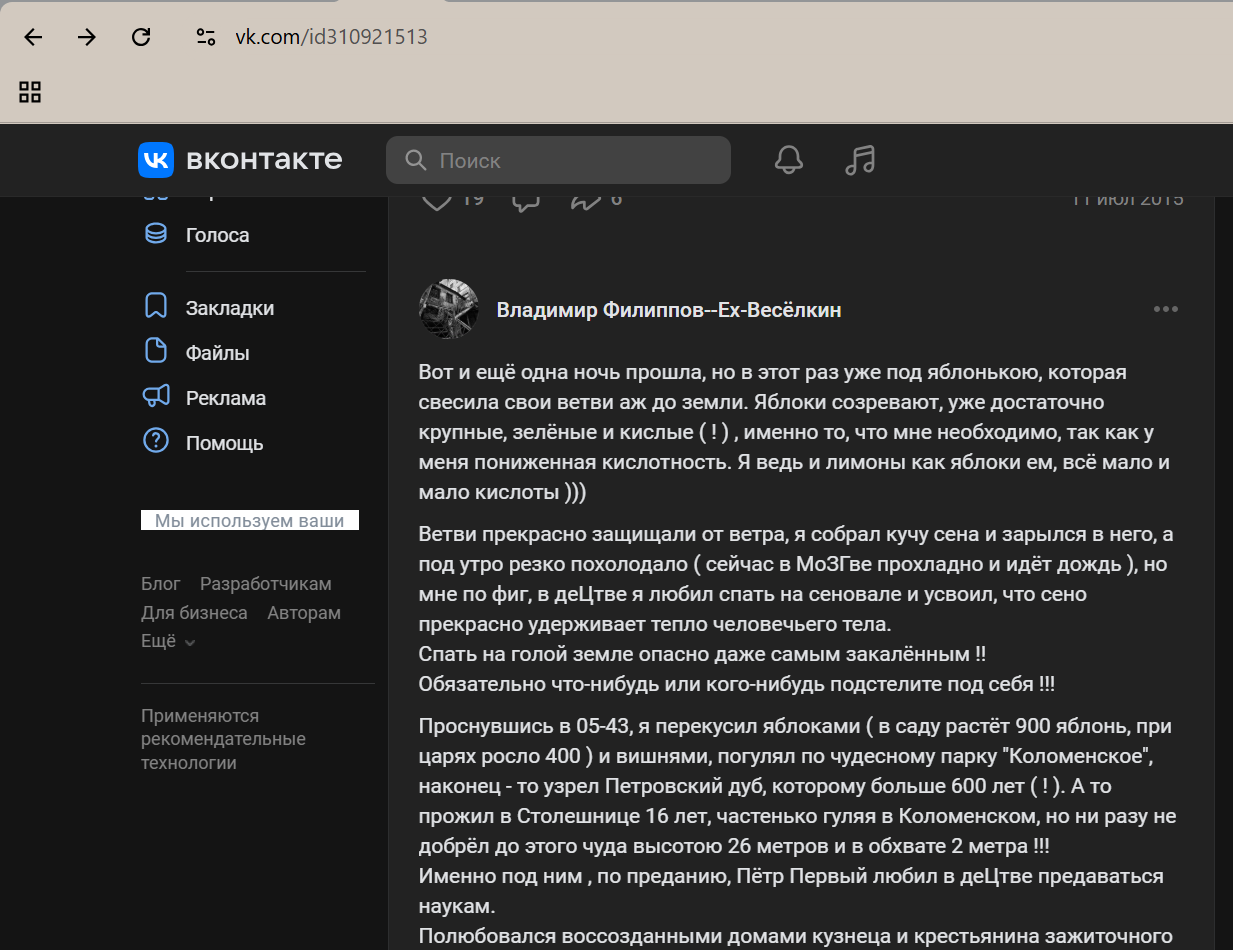This screenshot has width=1233, height=950.
Task: Click the Файлы document icon
Action: (x=155, y=352)
